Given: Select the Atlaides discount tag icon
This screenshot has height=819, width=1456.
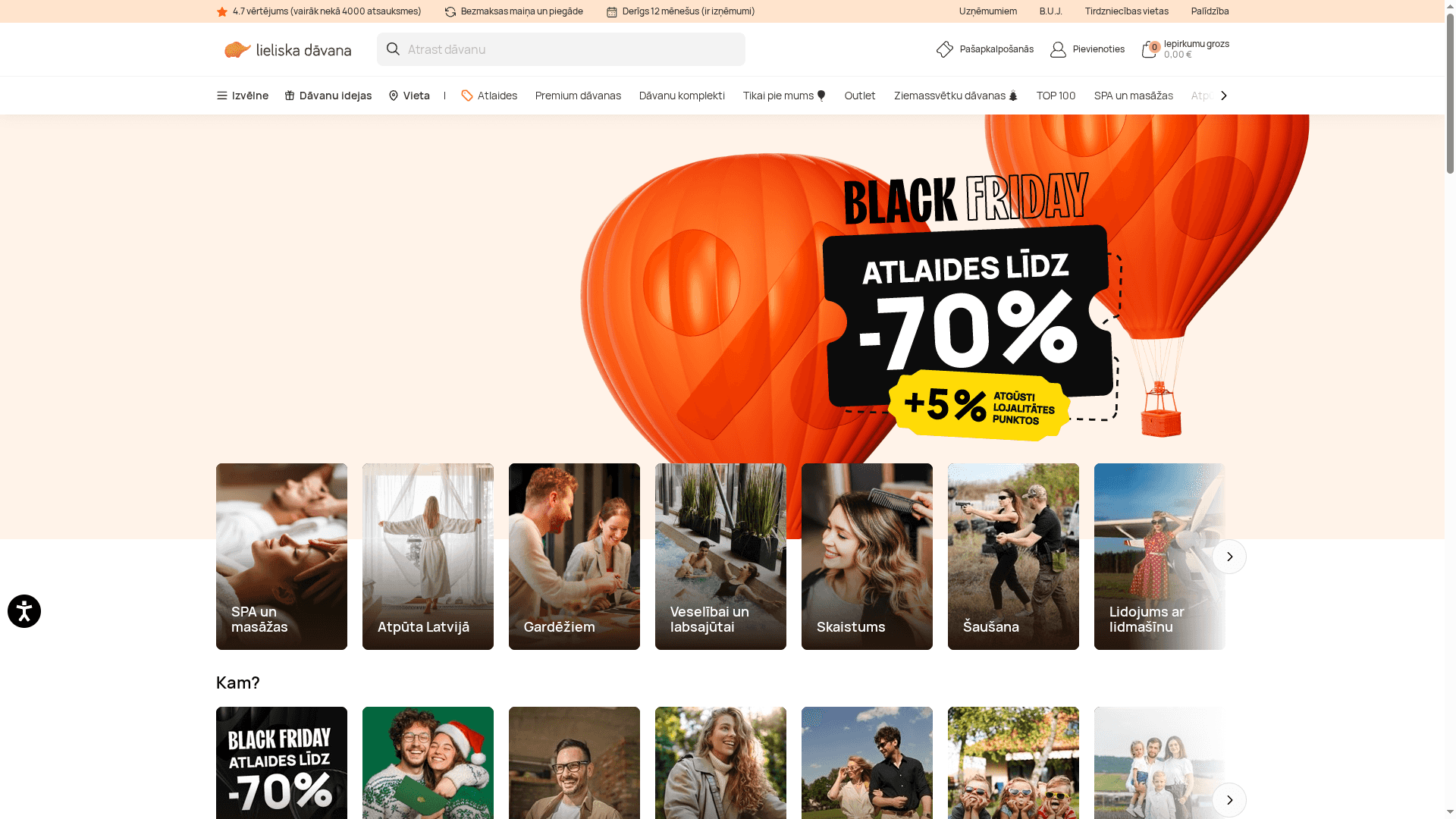Looking at the screenshot, I should click(467, 96).
